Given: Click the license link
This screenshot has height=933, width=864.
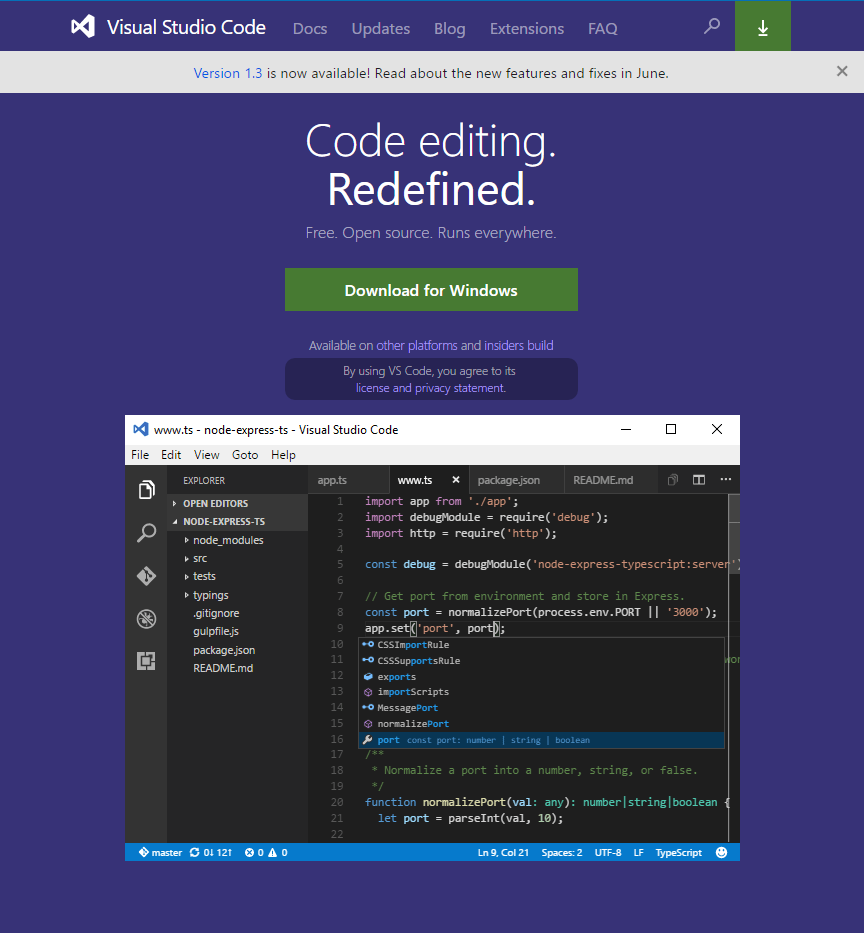Looking at the screenshot, I should pos(372,388).
